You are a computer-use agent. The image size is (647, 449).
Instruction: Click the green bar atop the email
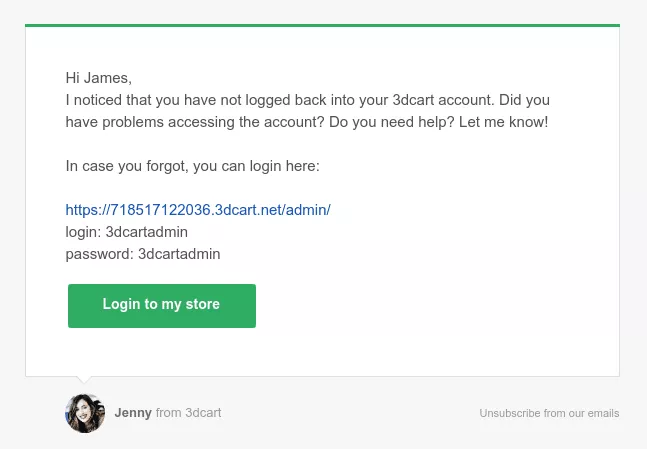[x=322, y=25]
